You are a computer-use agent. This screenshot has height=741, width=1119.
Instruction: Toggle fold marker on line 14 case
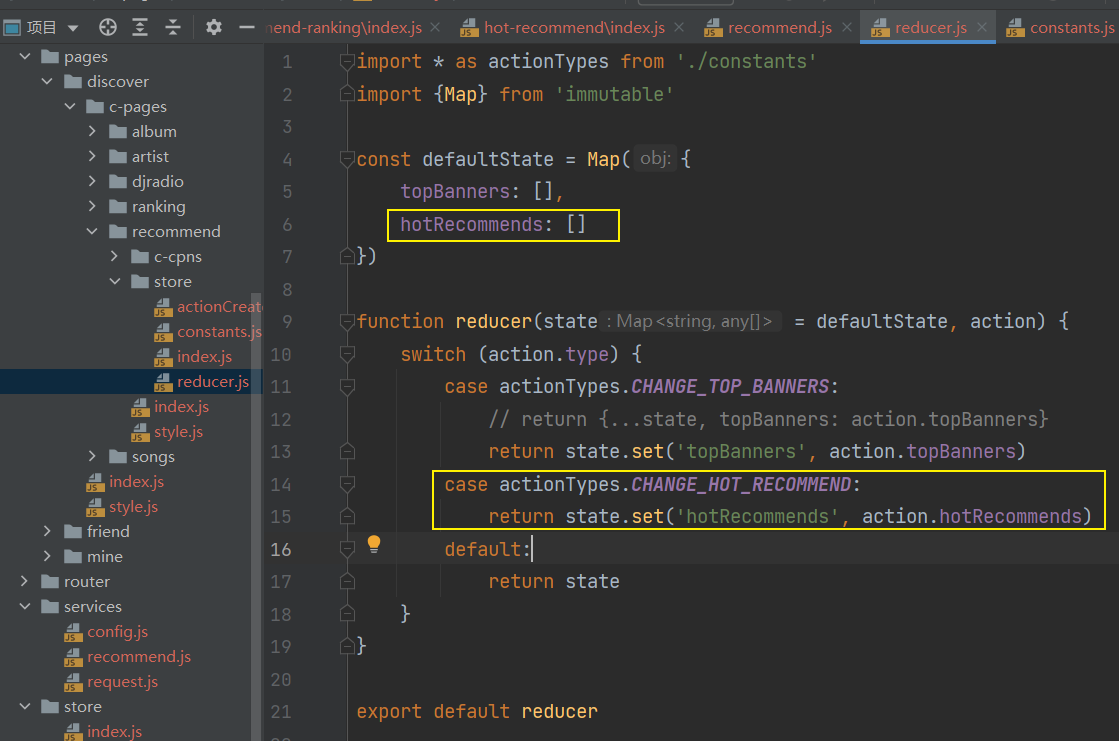347,484
